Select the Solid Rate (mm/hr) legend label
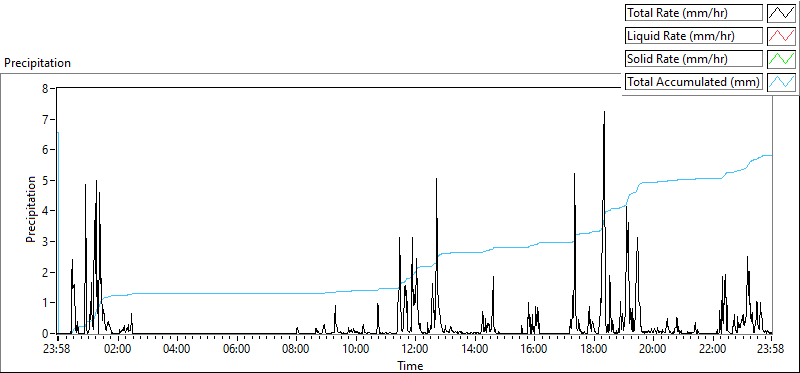The height and width of the screenshot is (373, 800). point(693,59)
